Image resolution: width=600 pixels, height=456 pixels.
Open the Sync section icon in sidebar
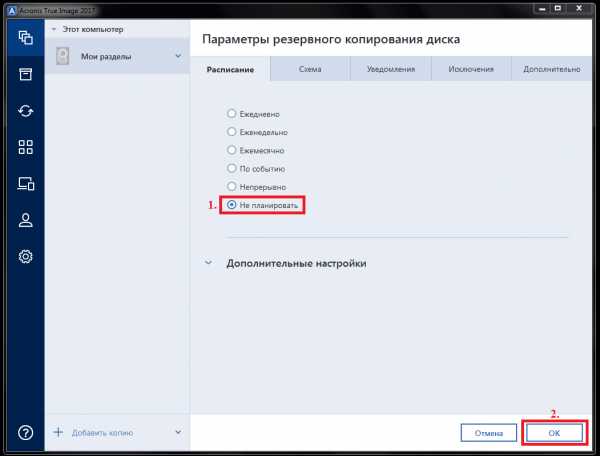pos(26,111)
